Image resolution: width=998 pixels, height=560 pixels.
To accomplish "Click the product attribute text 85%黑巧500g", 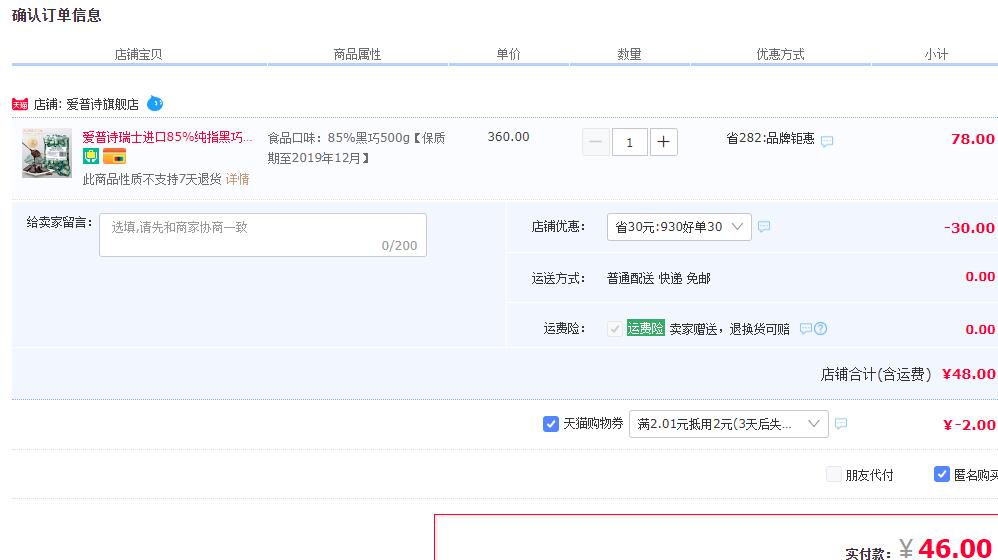I will (369, 137).
